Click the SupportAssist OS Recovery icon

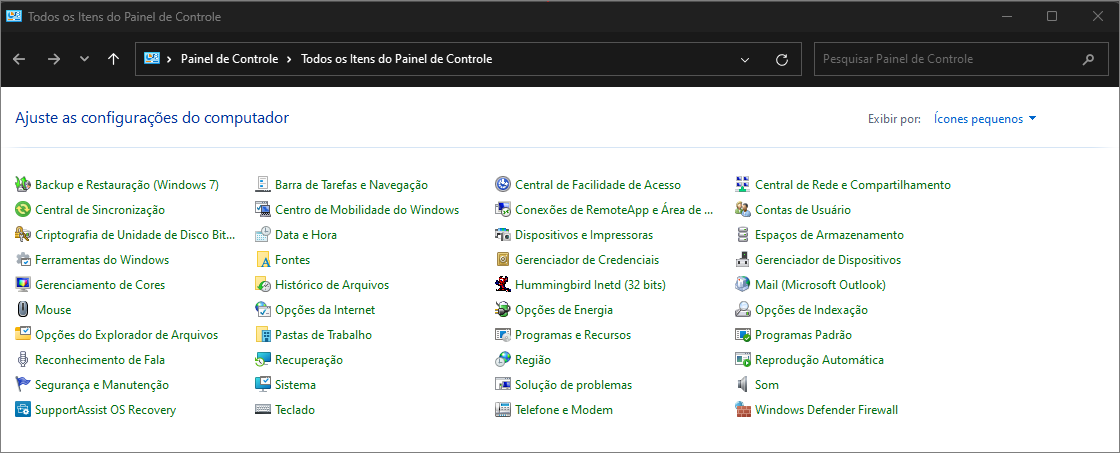[x=23, y=410]
